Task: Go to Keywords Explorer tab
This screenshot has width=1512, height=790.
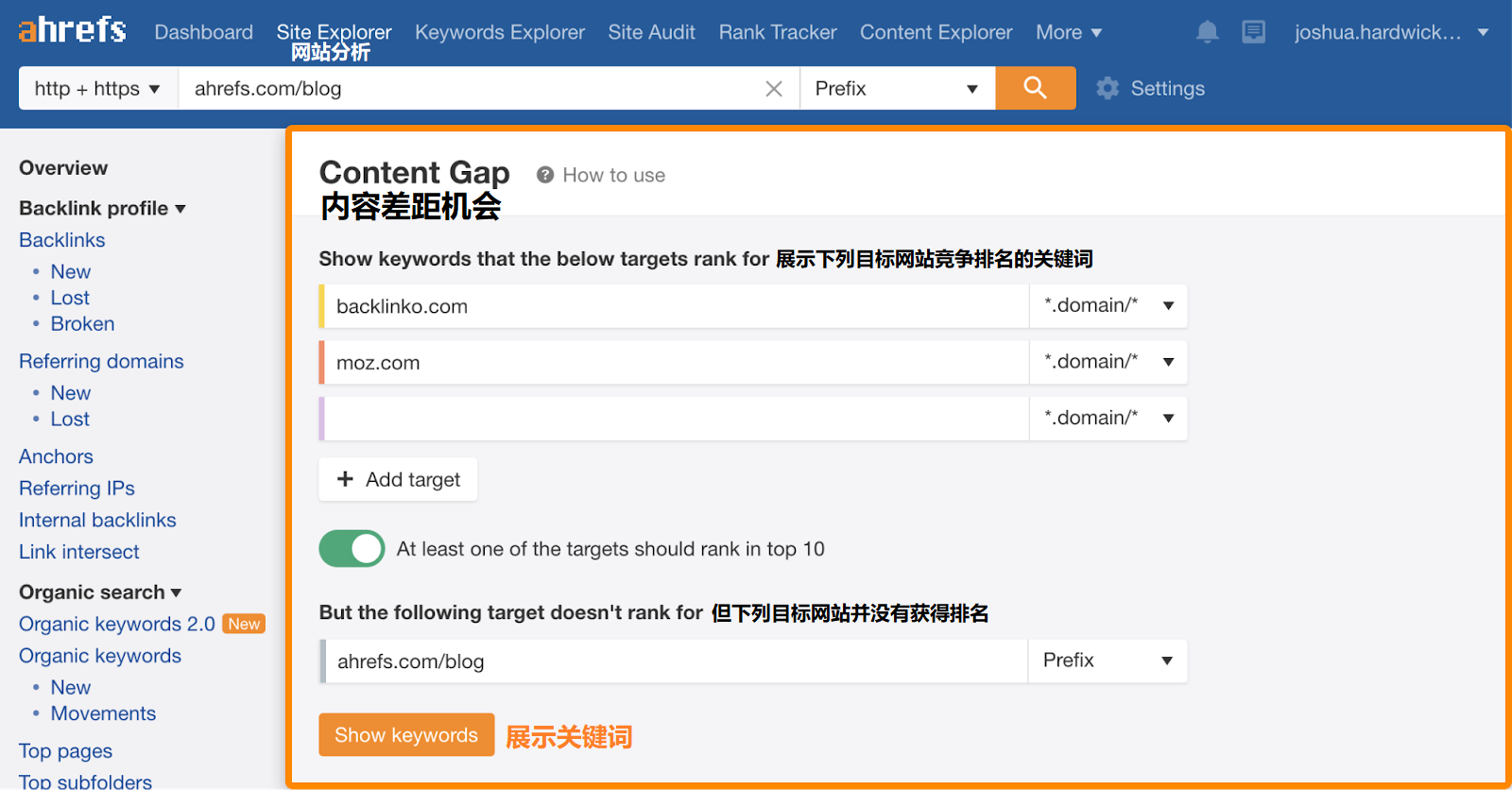Action: point(499,32)
